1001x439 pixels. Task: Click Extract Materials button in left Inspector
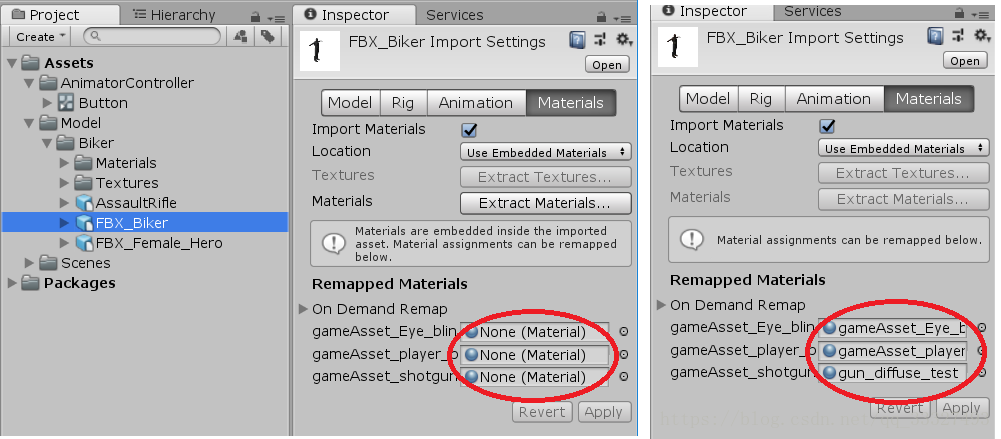pyautogui.click(x=546, y=203)
